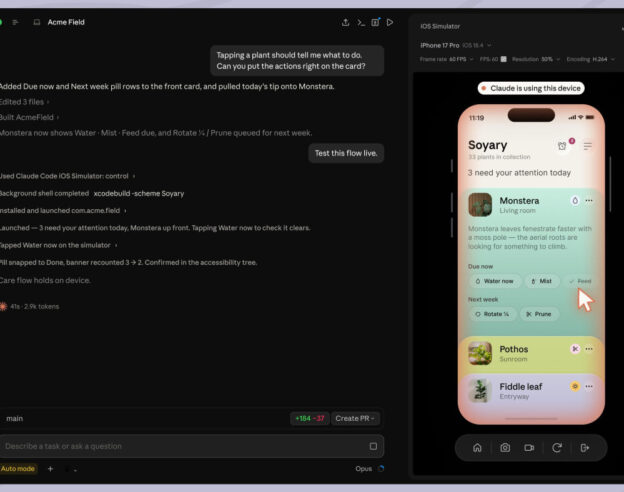Open the three-dot menu on the Monstera card

coord(589,201)
